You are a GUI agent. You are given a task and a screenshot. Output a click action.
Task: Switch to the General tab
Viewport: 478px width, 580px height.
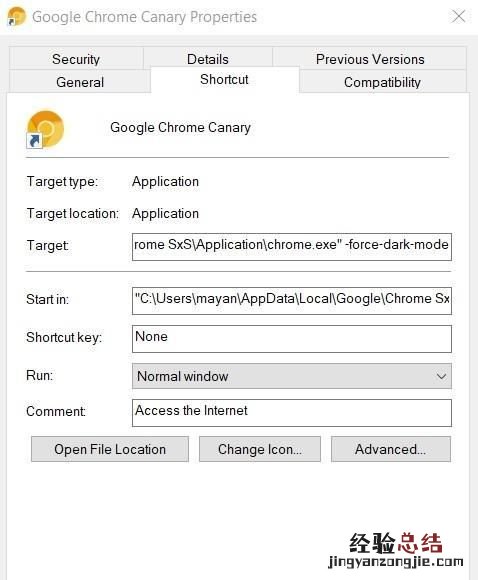point(80,82)
